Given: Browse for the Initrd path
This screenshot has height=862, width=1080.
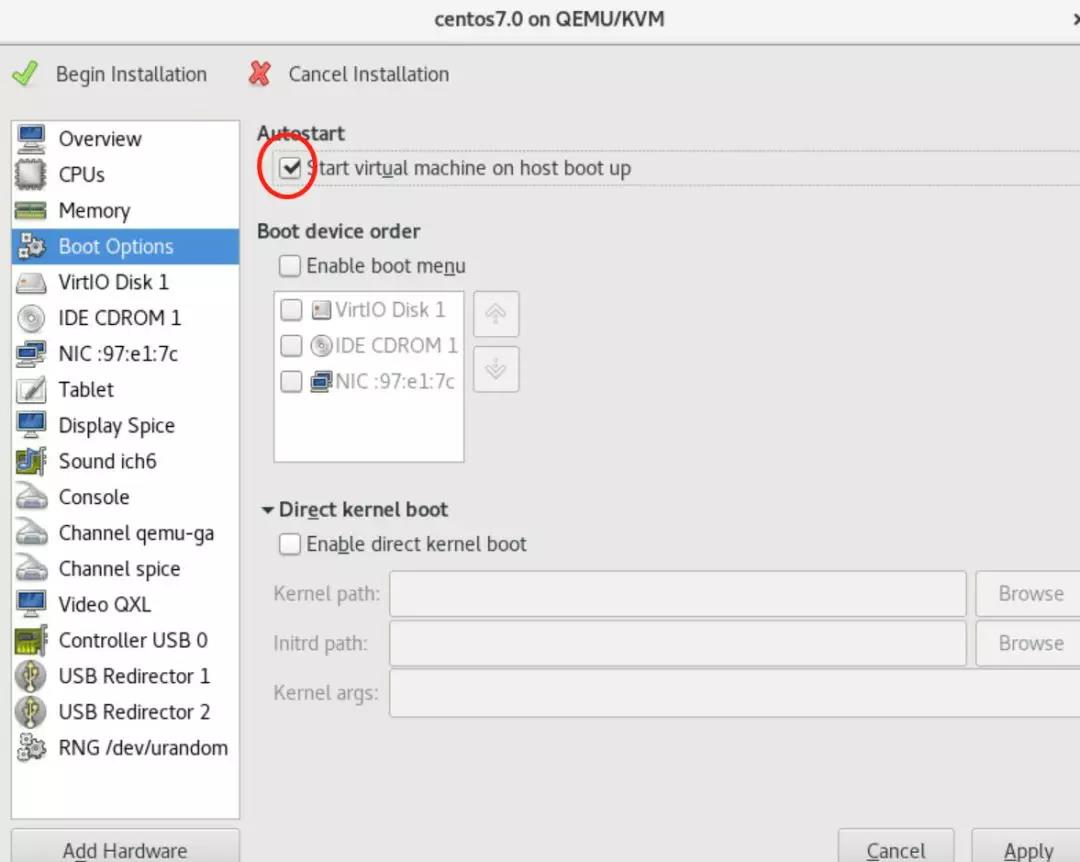Looking at the screenshot, I should tap(1029, 643).
